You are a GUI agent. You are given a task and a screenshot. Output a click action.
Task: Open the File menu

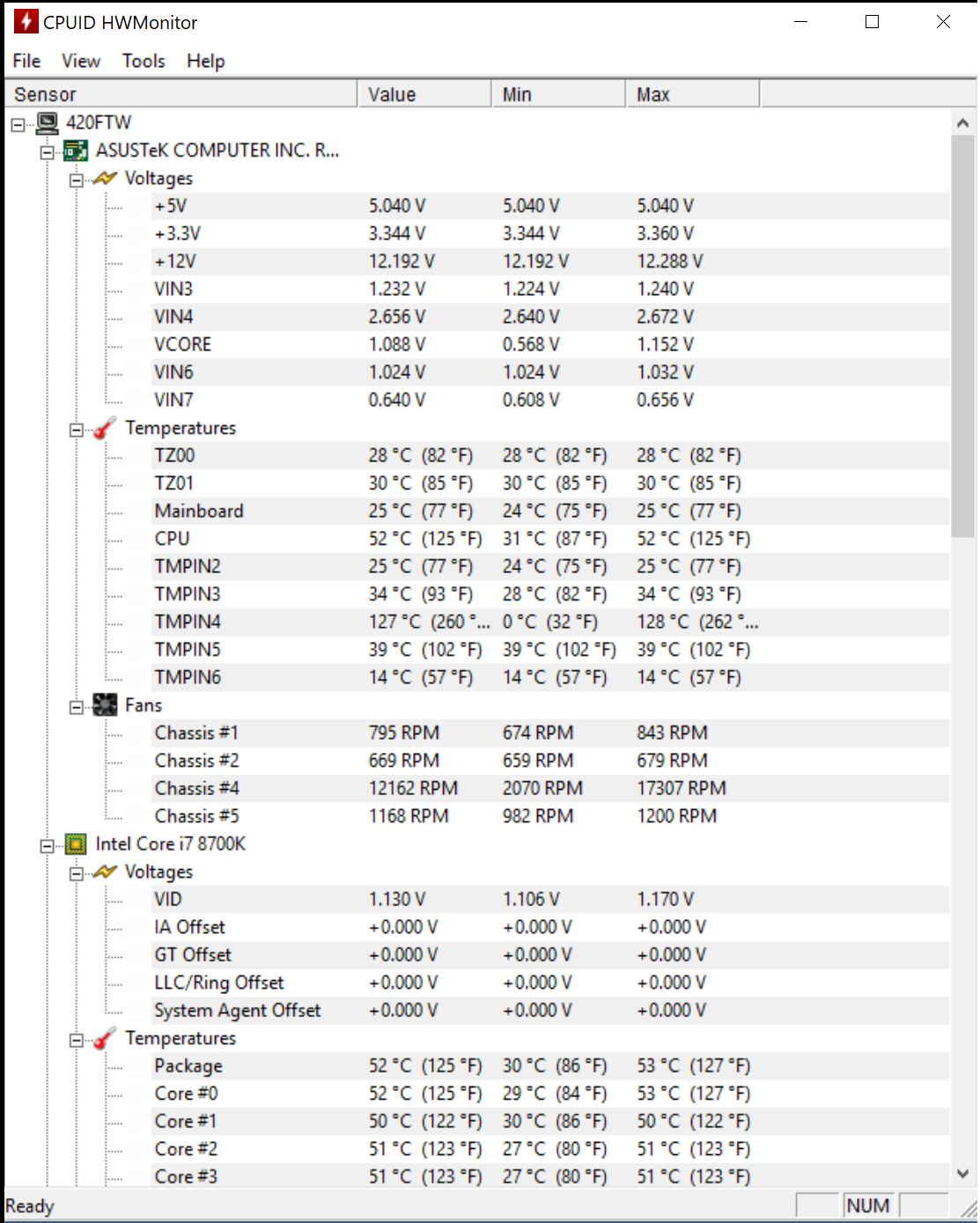click(26, 61)
